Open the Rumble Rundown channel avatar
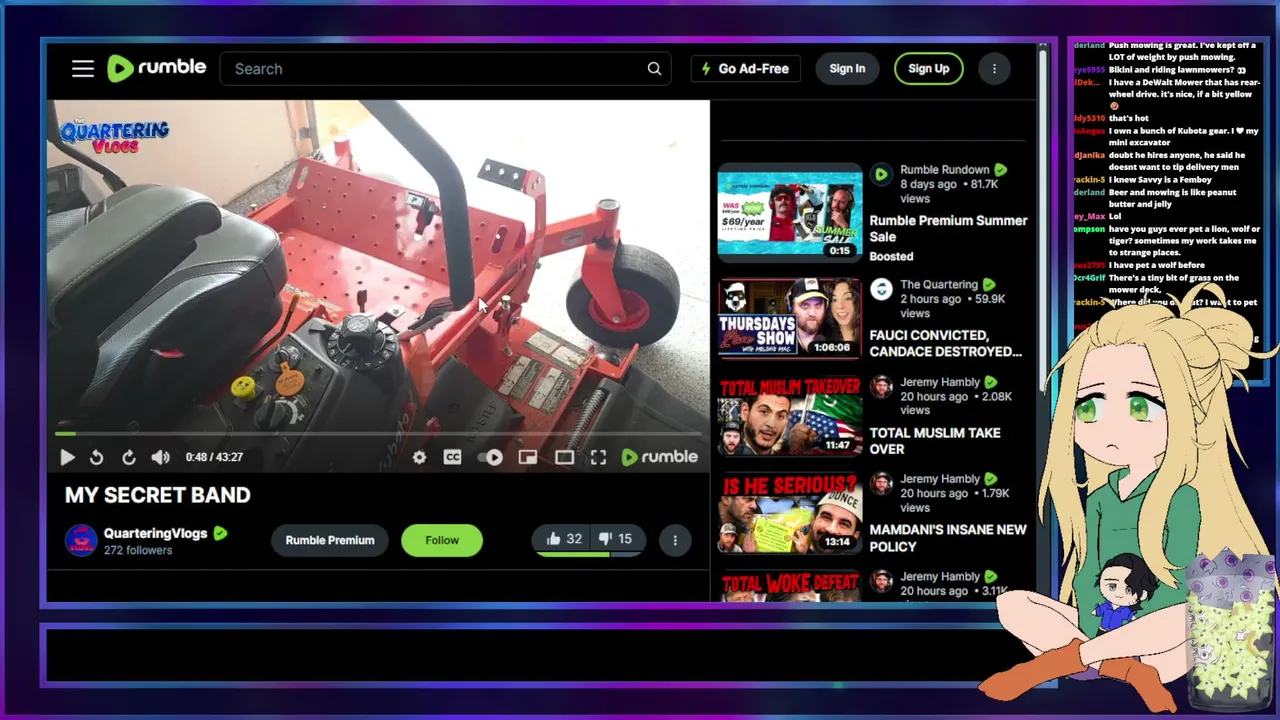The image size is (1280, 720). coord(881,175)
